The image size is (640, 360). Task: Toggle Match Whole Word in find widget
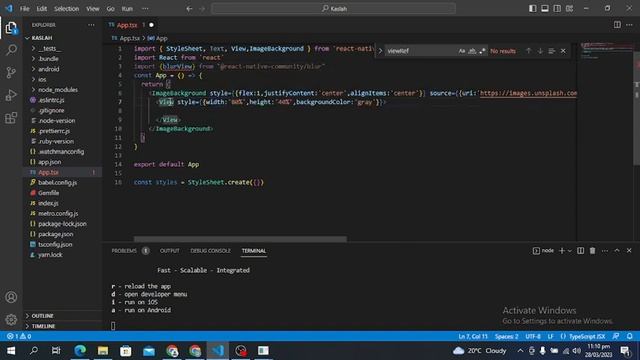472,51
